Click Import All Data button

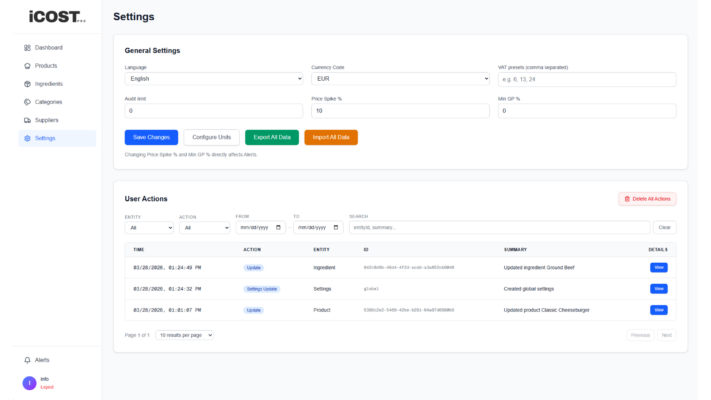pos(331,137)
